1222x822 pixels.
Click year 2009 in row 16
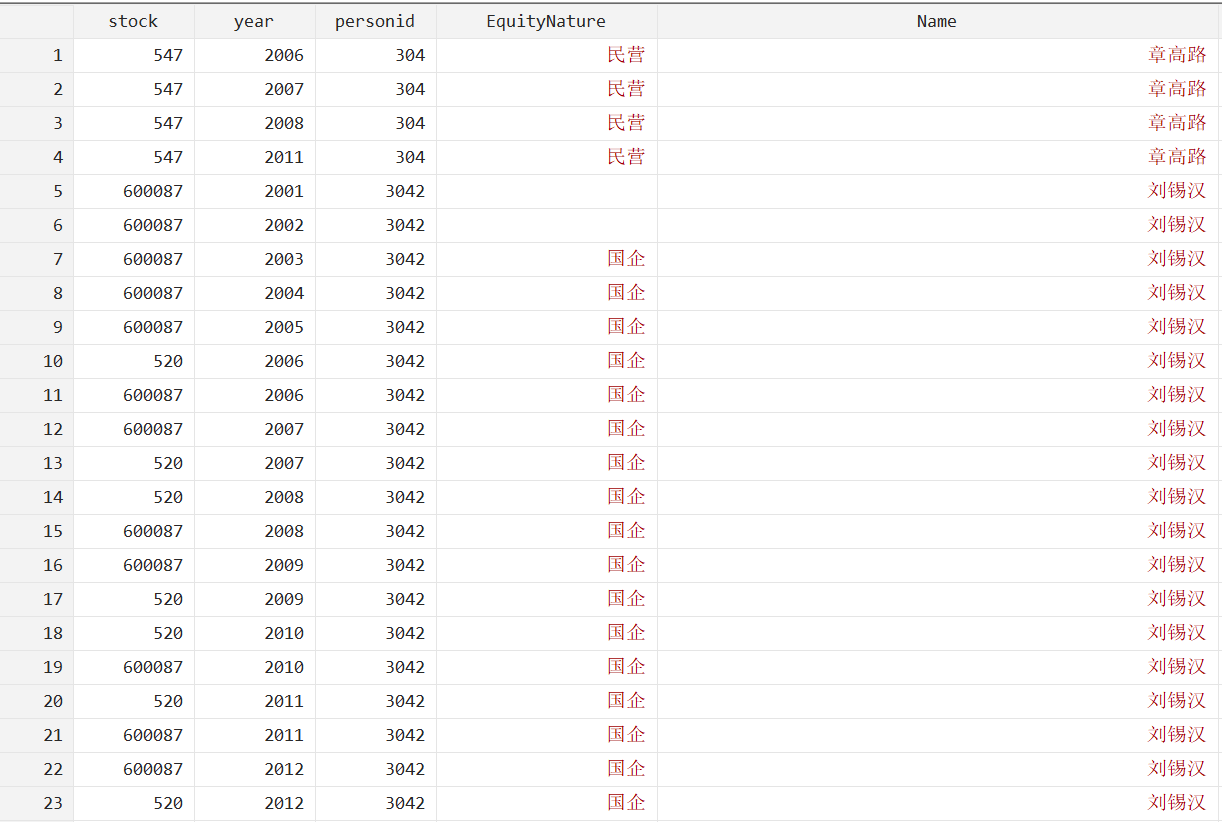284,565
